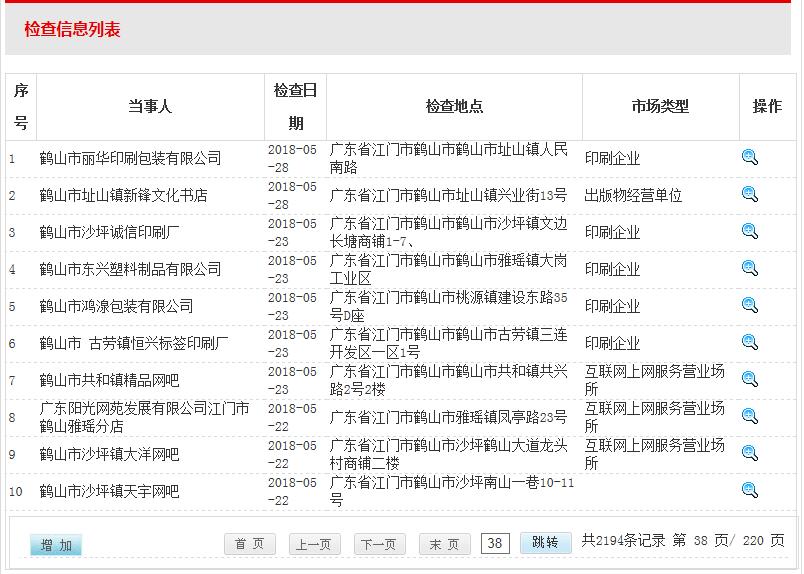Image resolution: width=804 pixels, height=574 pixels.
Task: Jump to last page 末页
Action: [x=445, y=544]
